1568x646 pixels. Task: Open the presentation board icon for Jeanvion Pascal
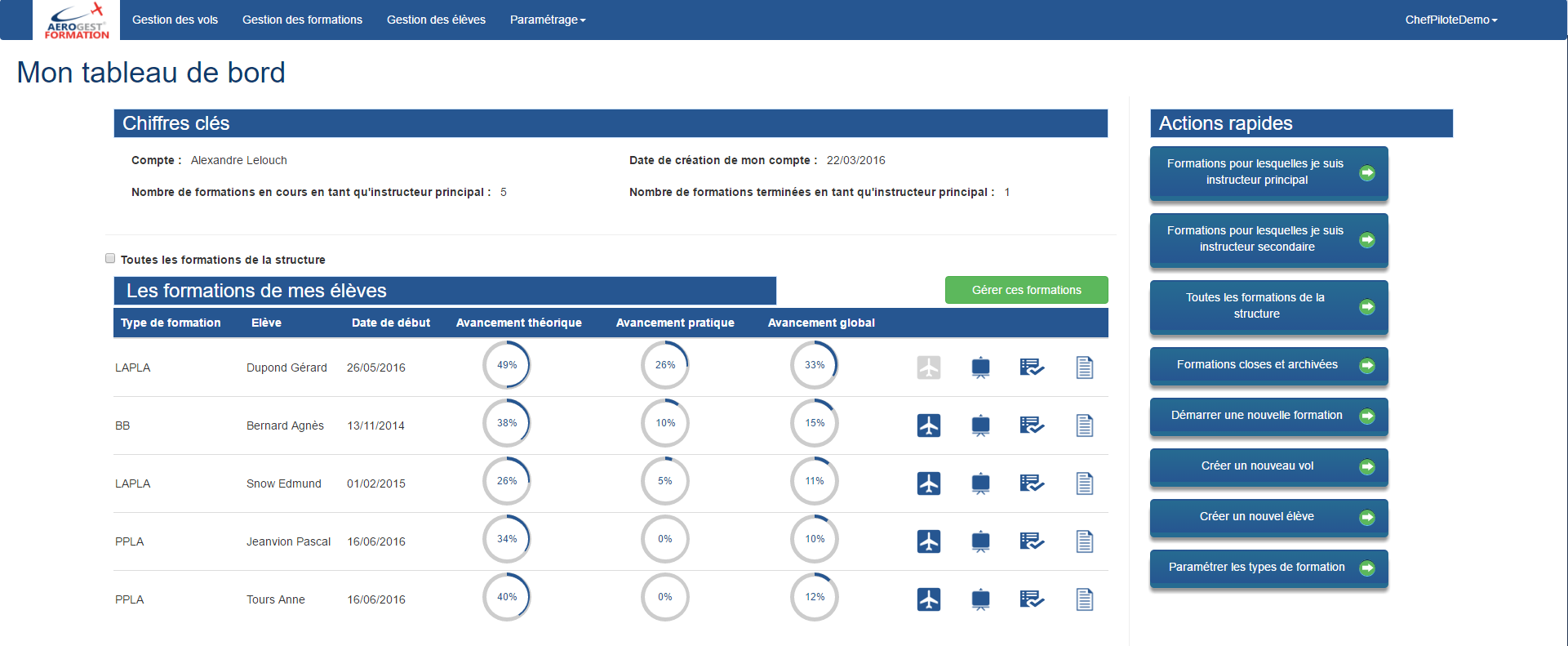click(x=981, y=542)
